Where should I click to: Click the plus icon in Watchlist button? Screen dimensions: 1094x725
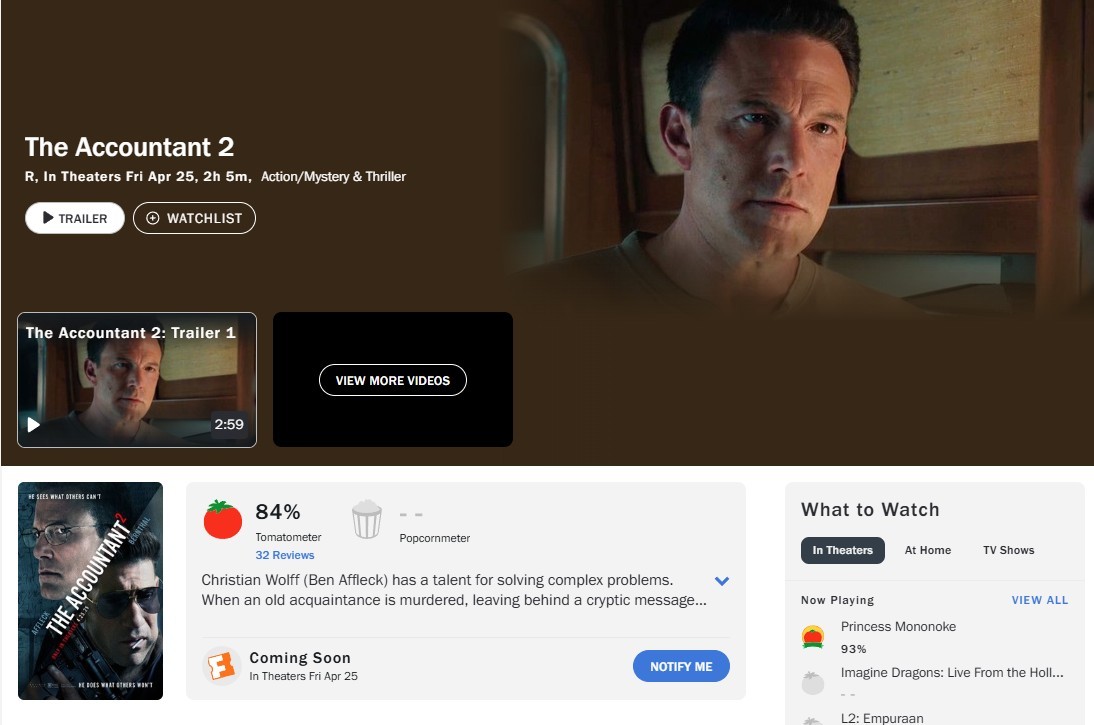pyautogui.click(x=152, y=218)
